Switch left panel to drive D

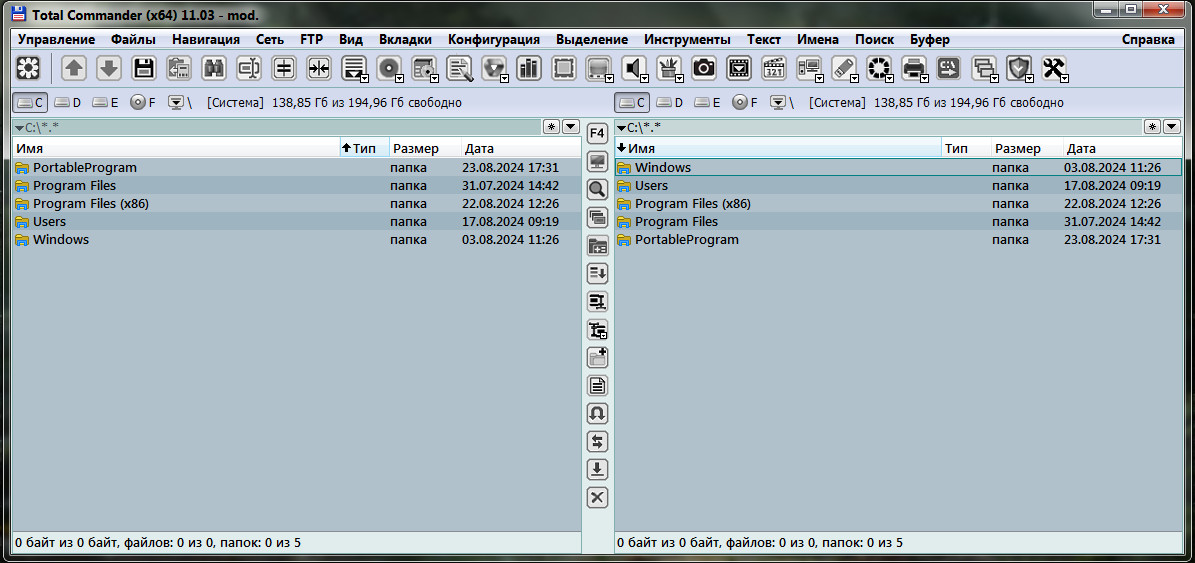point(68,102)
